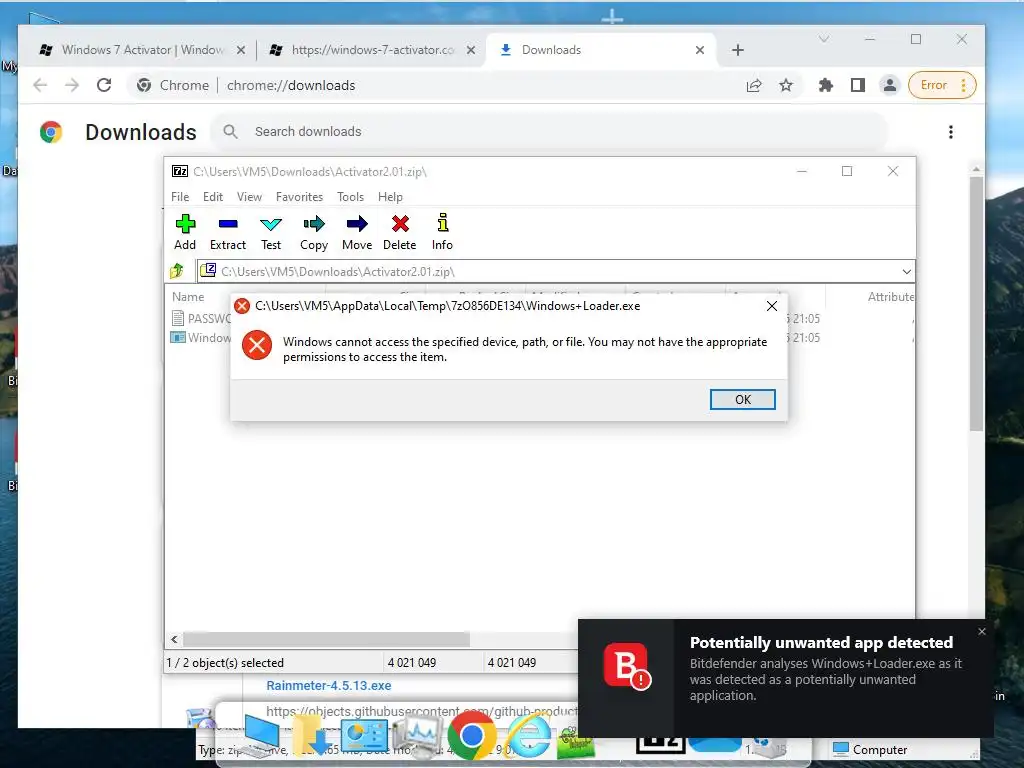Close the 7-Zip file manager window

pyautogui.click(x=893, y=171)
